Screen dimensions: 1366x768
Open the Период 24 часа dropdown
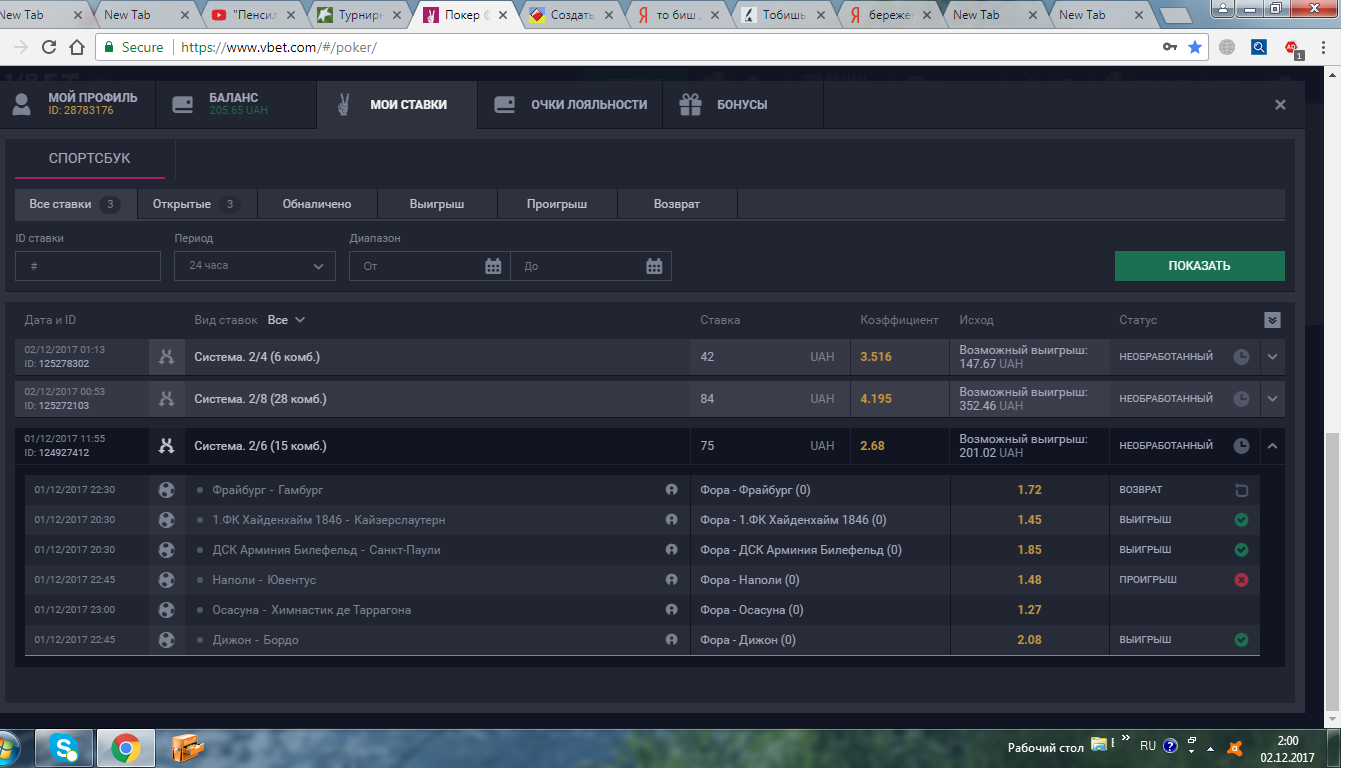pos(255,266)
